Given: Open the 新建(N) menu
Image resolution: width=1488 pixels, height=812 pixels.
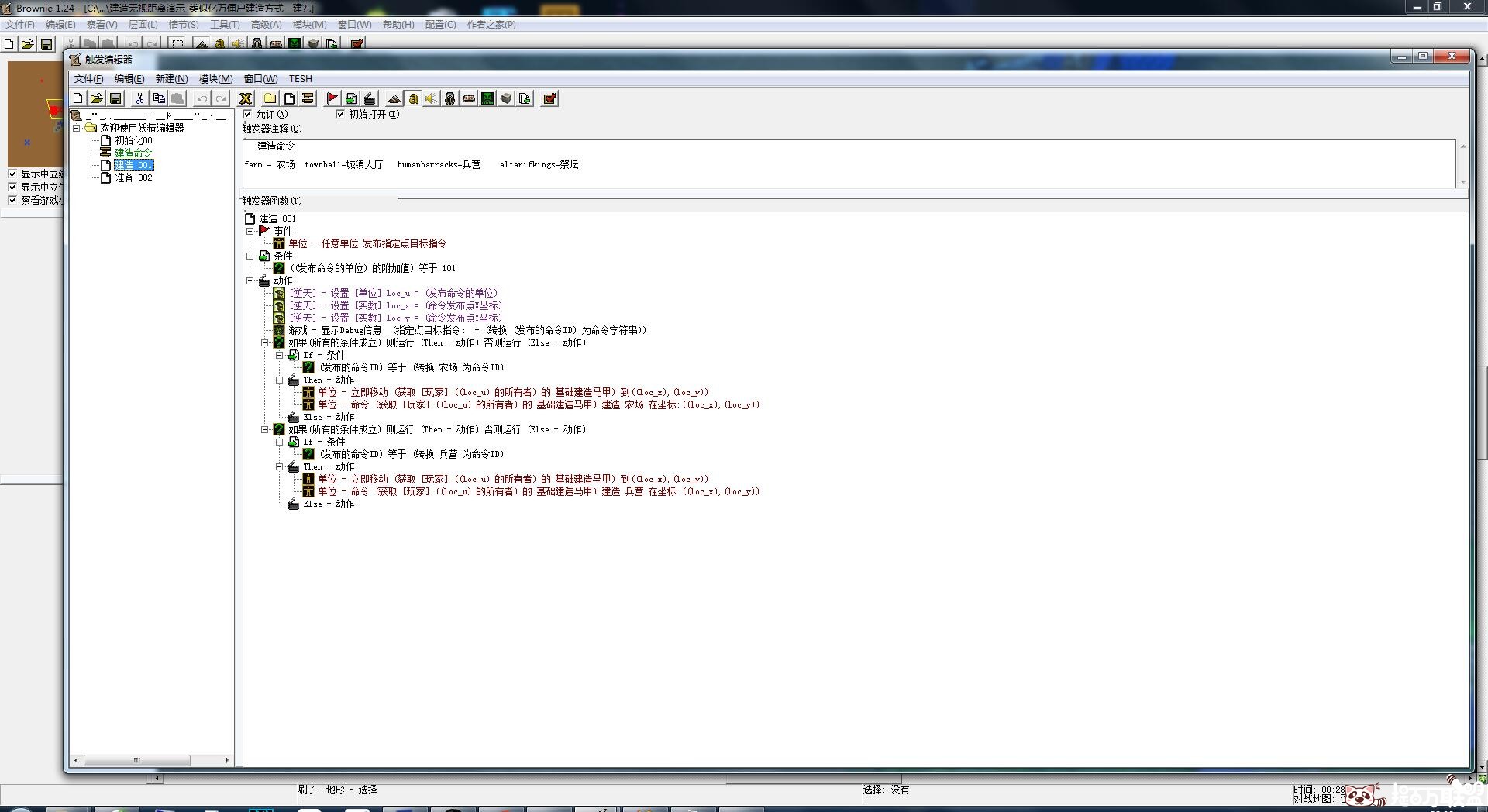Looking at the screenshot, I should (170, 79).
